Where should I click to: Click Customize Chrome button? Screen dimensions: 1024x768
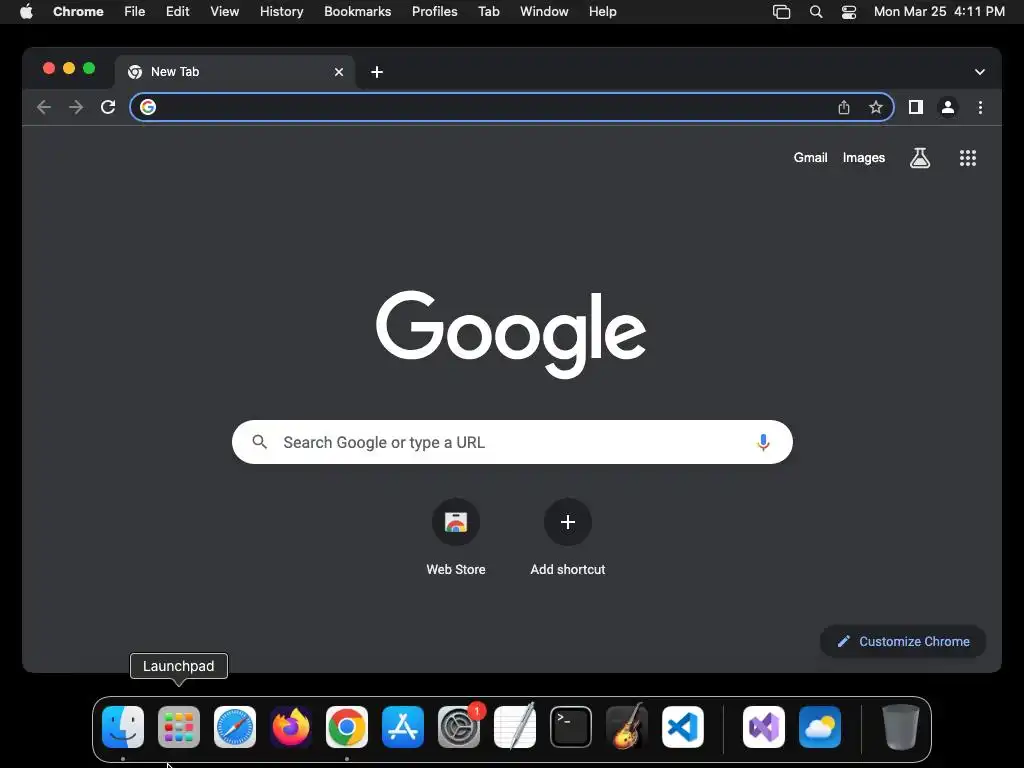[x=903, y=641]
